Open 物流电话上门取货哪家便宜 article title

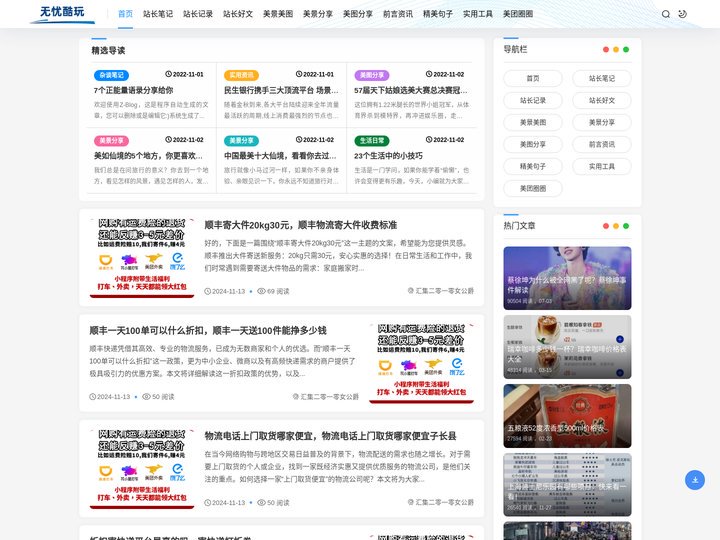pos(331,436)
